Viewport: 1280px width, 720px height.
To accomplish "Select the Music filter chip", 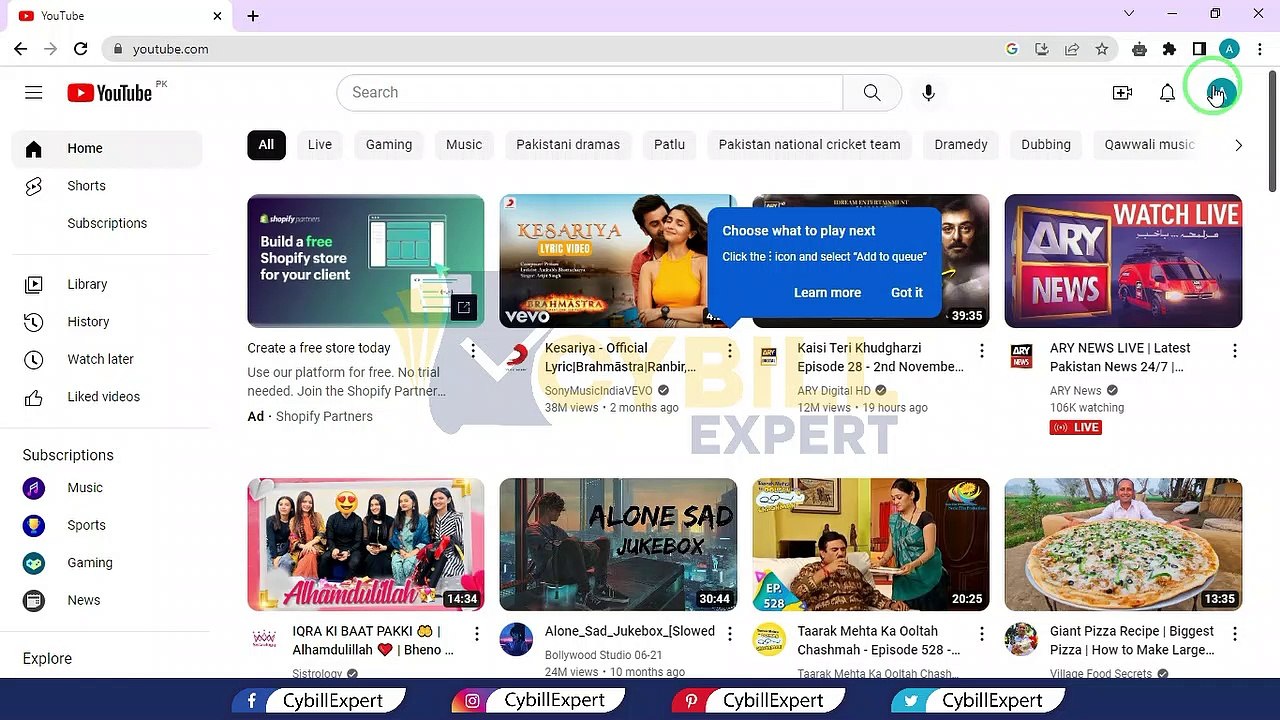I will click(464, 145).
